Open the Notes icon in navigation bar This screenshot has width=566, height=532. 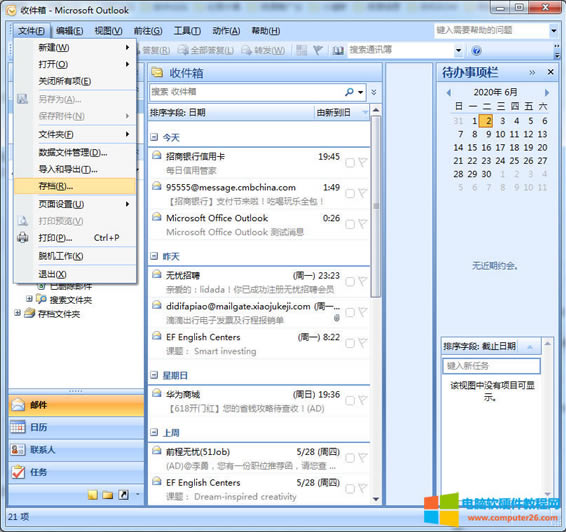pos(93,494)
